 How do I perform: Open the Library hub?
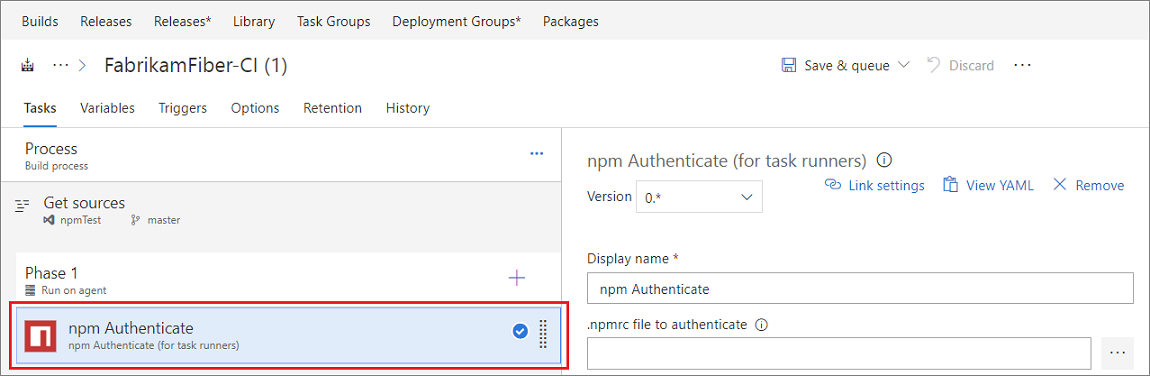254,21
